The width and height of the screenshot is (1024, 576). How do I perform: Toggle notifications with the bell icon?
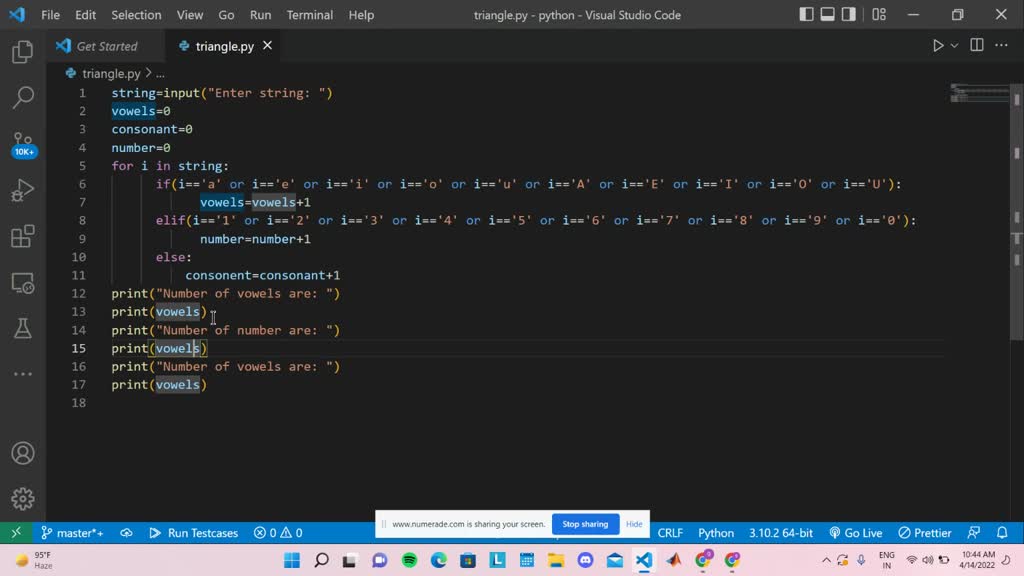coord(1002,532)
